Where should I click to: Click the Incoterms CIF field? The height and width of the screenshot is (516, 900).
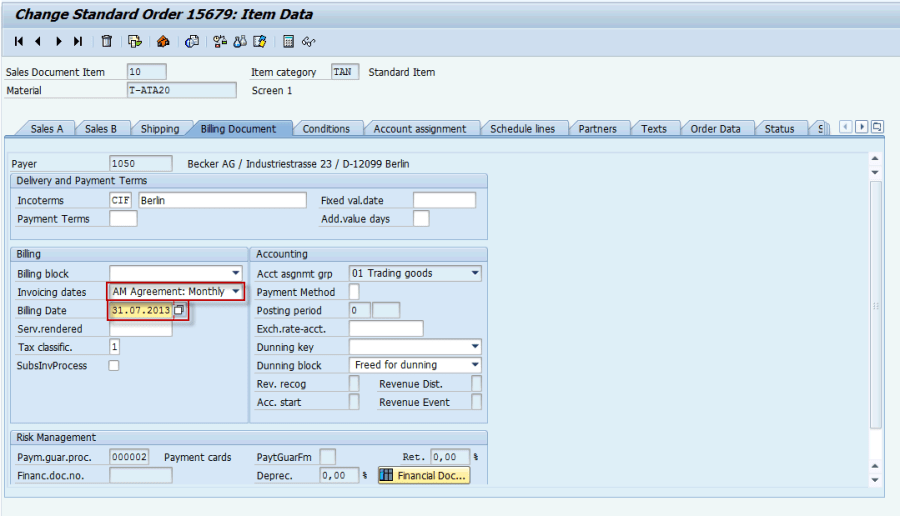tap(121, 200)
